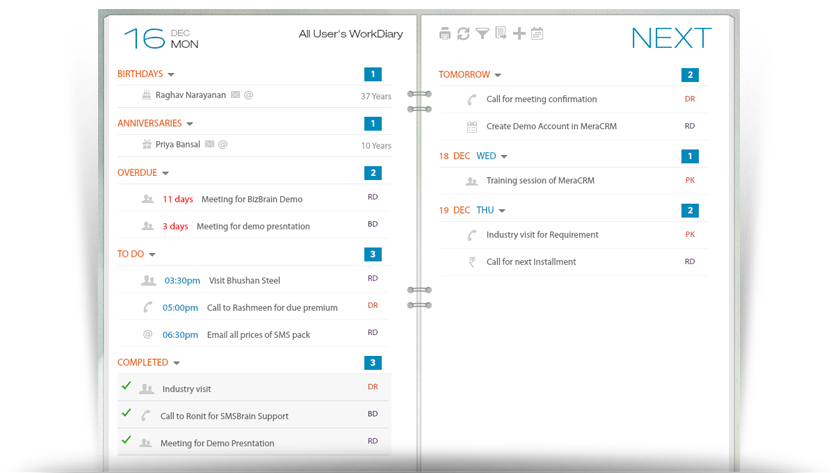
Task: Click the gift icon for Priya Bansal
Action: (x=147, y=144)
